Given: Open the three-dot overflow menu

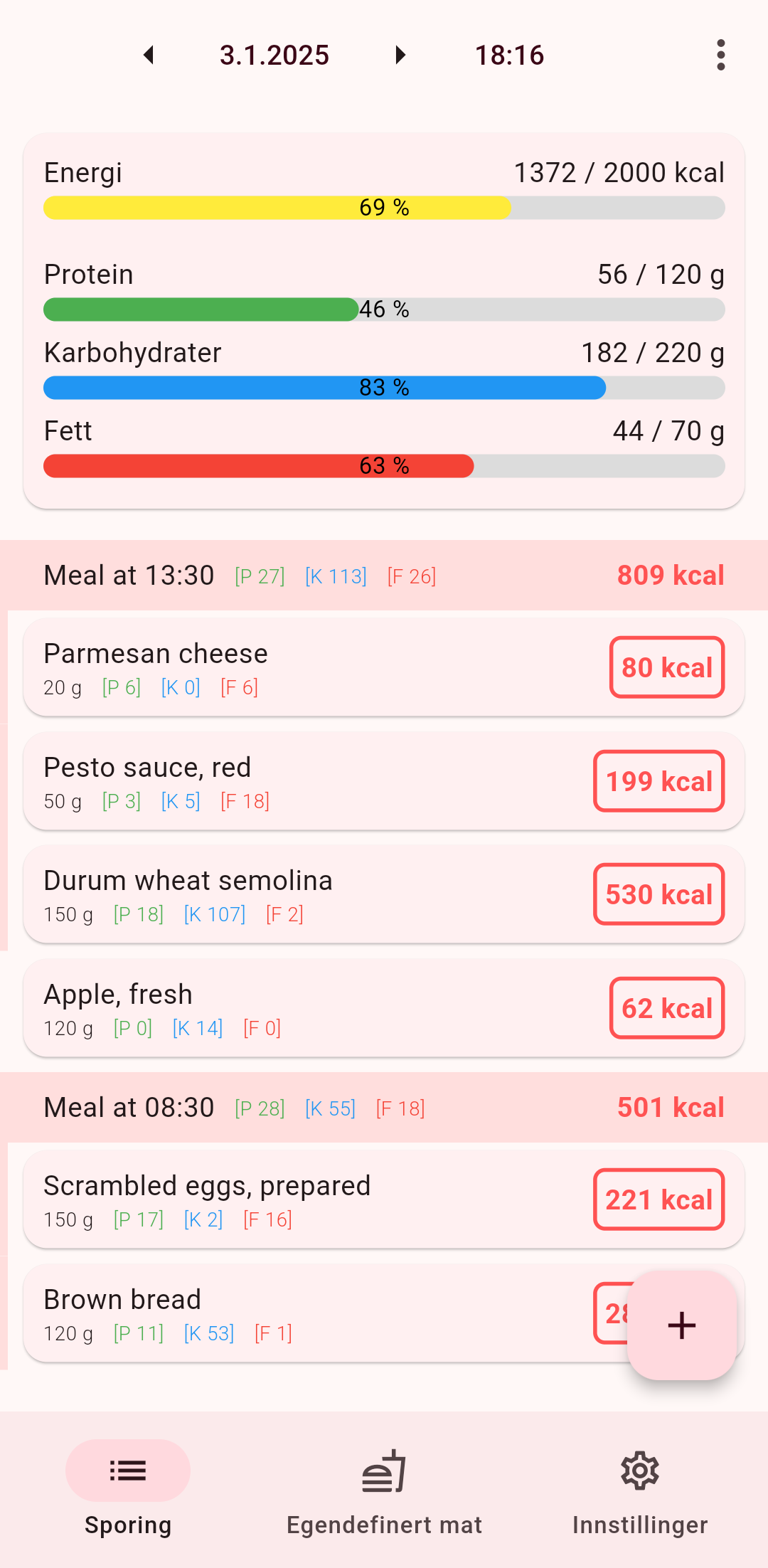Looking at the screenshot, I should (x=720, y=55).
